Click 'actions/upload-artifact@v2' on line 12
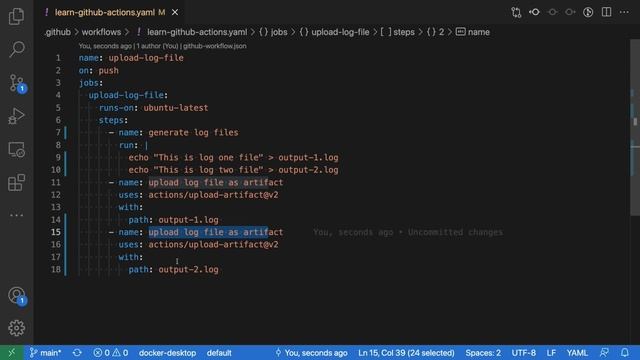640x360 pixels. [213, 195]
